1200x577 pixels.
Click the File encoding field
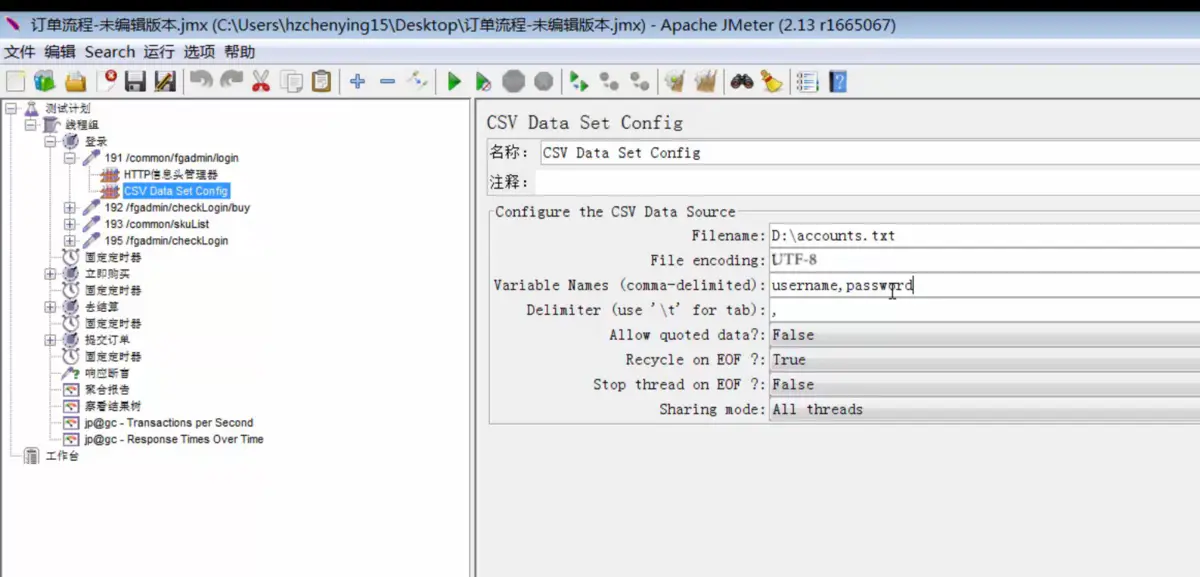(x=984, y=261)
